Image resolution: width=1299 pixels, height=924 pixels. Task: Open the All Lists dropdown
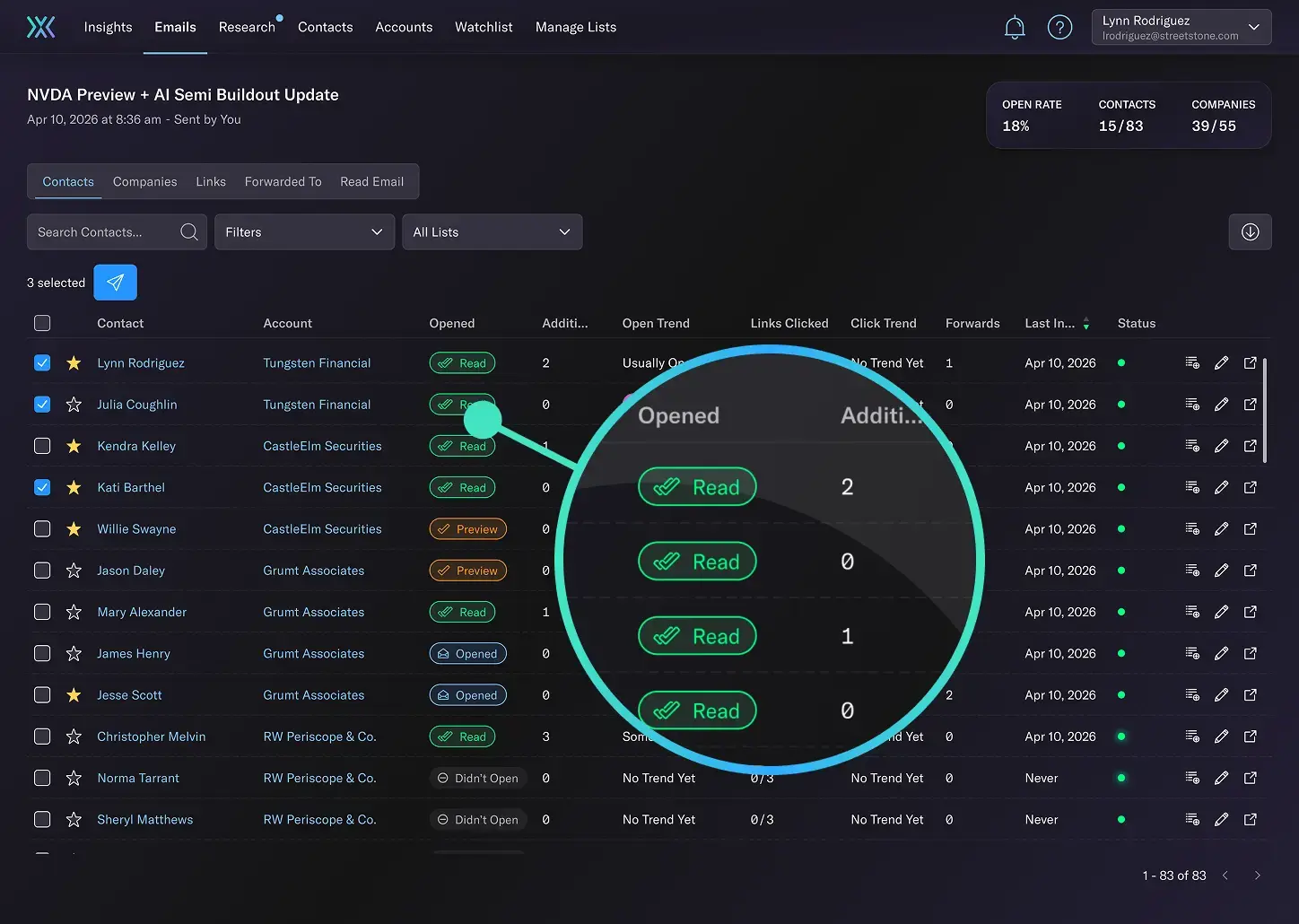tap(493, 232)
